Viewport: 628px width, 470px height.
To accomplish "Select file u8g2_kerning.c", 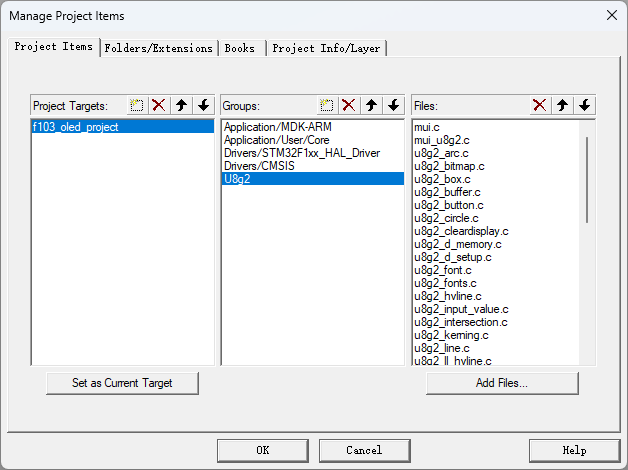I will pos(496,335).
